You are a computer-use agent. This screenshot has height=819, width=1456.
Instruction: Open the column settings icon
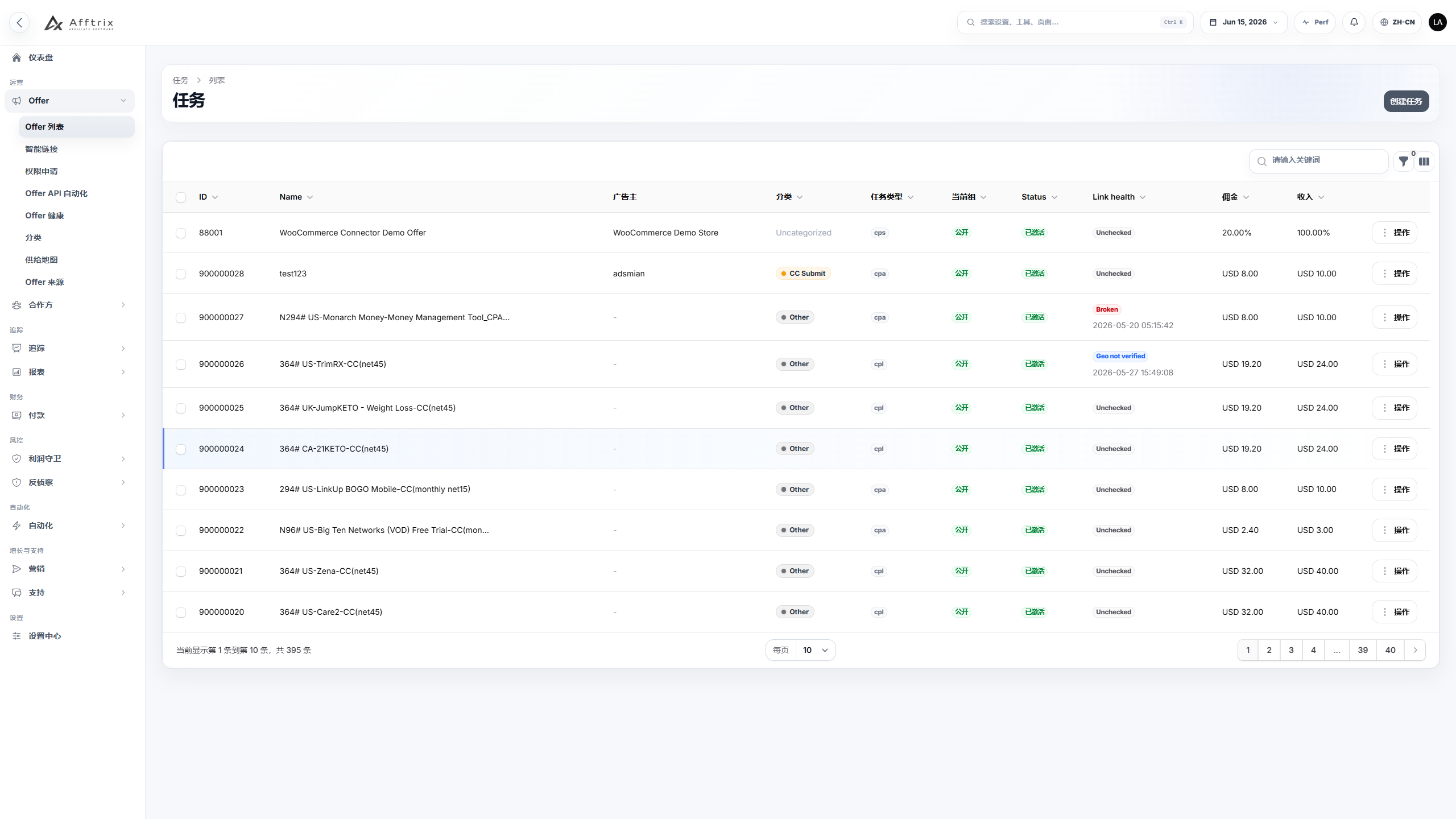click(1424, 162)
